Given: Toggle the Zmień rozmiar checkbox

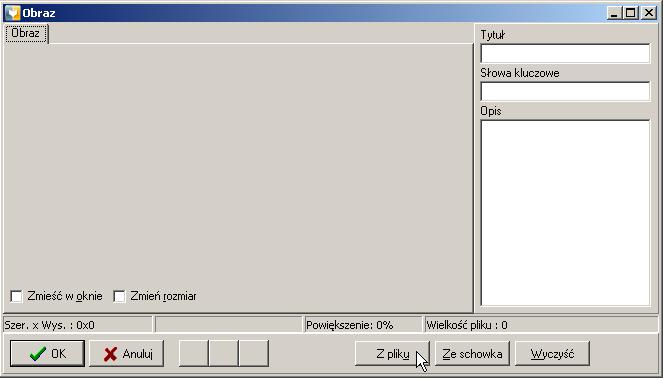Looking at the screenshot, I should click(119, 296).
